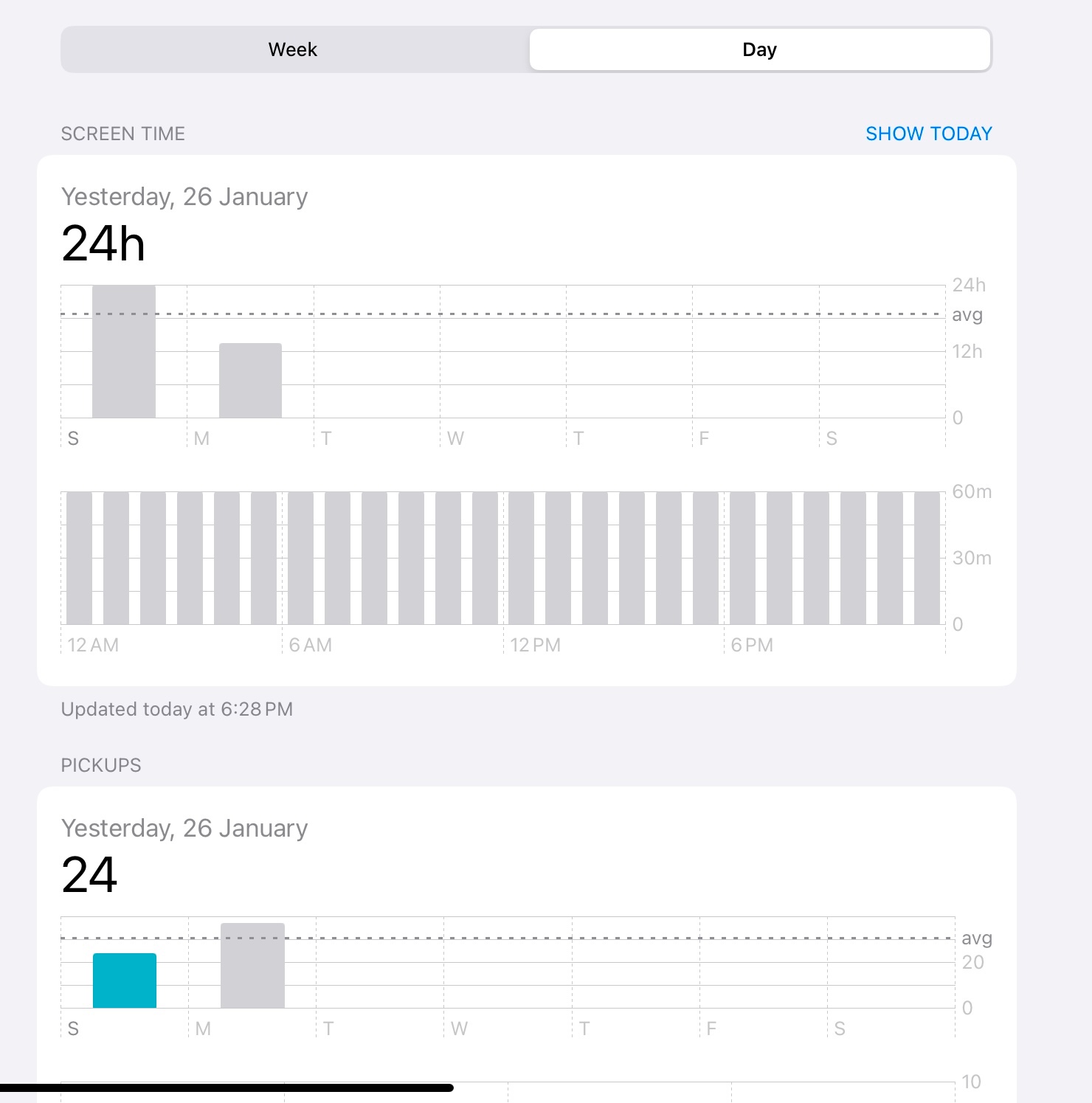Tap the highlighted Sunday pickups bar

click(x=125, y=978)
